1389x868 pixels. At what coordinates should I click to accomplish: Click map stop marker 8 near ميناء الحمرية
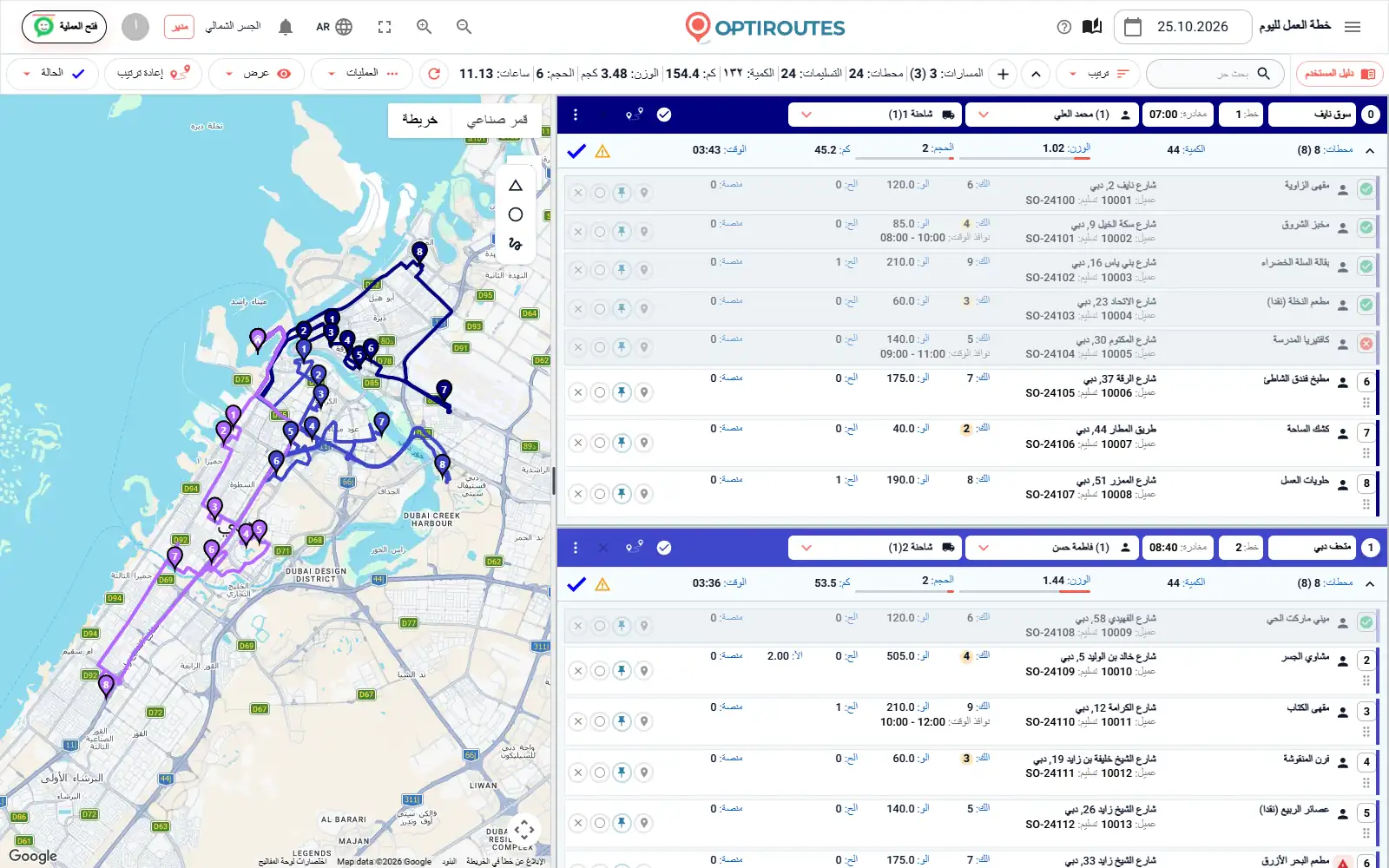419,253
